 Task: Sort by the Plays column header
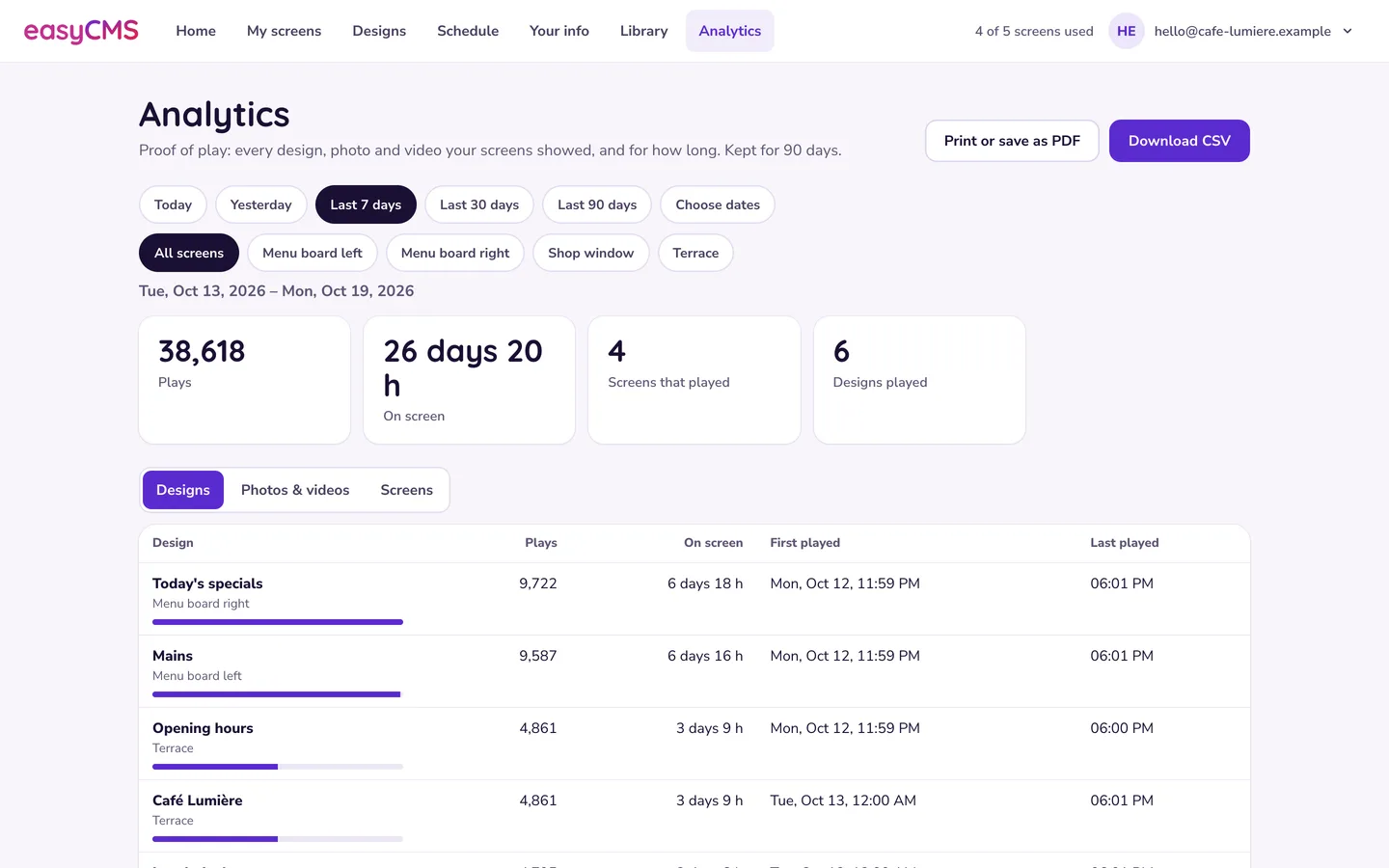pyautogui.click(x=541, y=543)
